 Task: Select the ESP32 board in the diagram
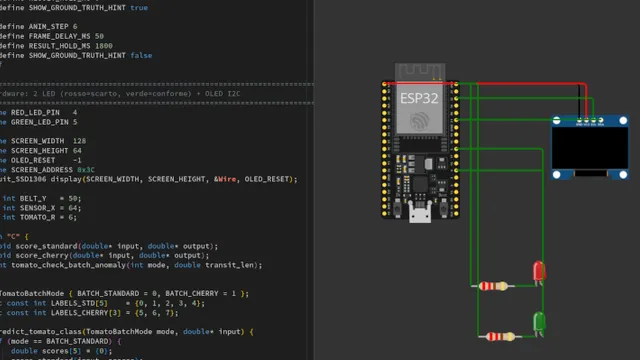click(420, 143)
